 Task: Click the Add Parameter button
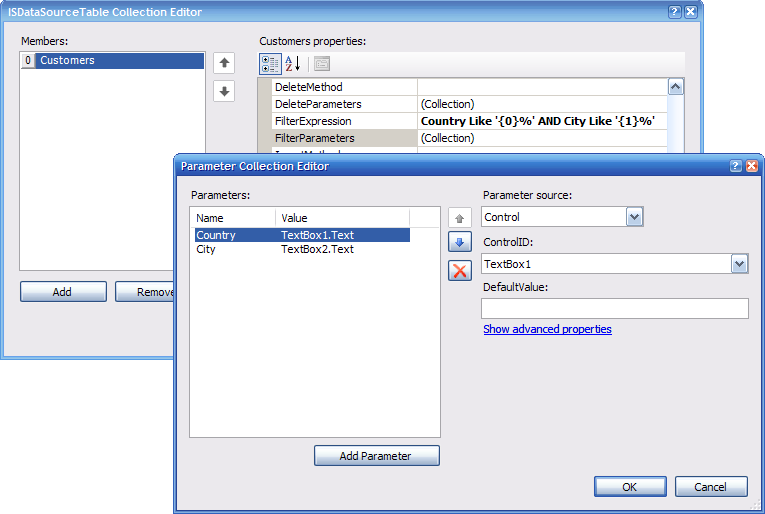376,456
